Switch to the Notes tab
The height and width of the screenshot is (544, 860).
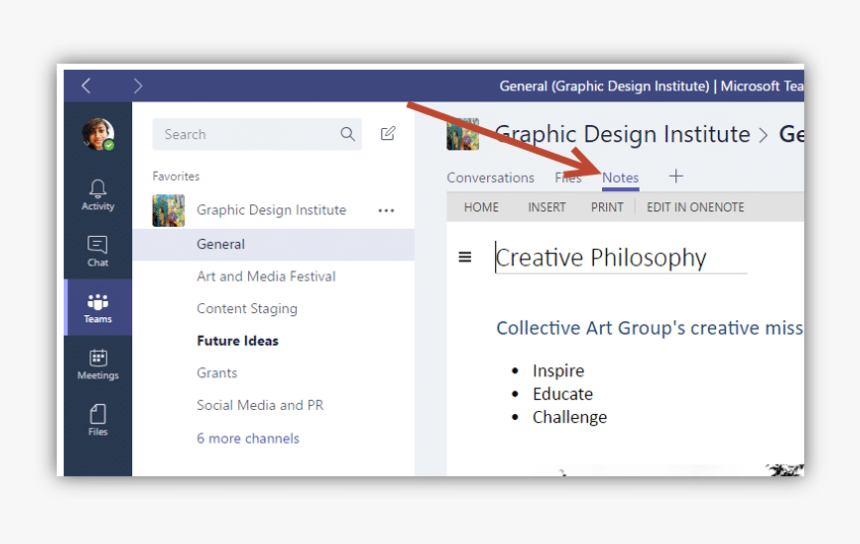pyautogui.click(x=620, y=178)
